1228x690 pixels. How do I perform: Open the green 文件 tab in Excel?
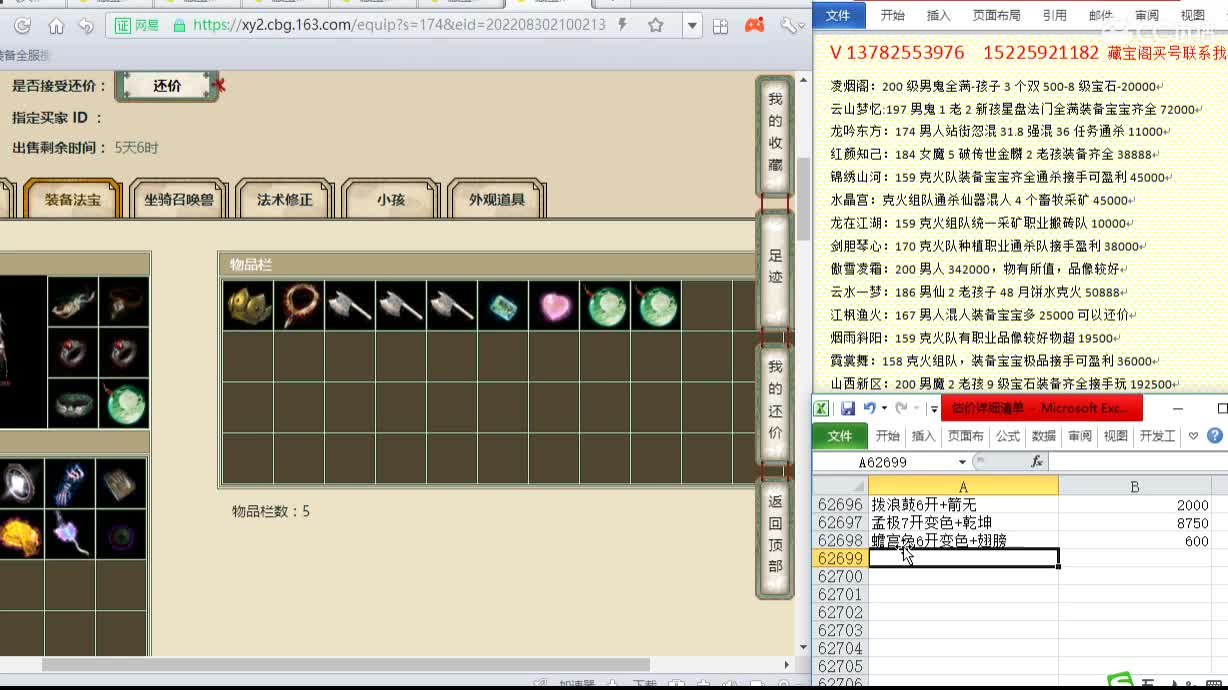(840, 436)
